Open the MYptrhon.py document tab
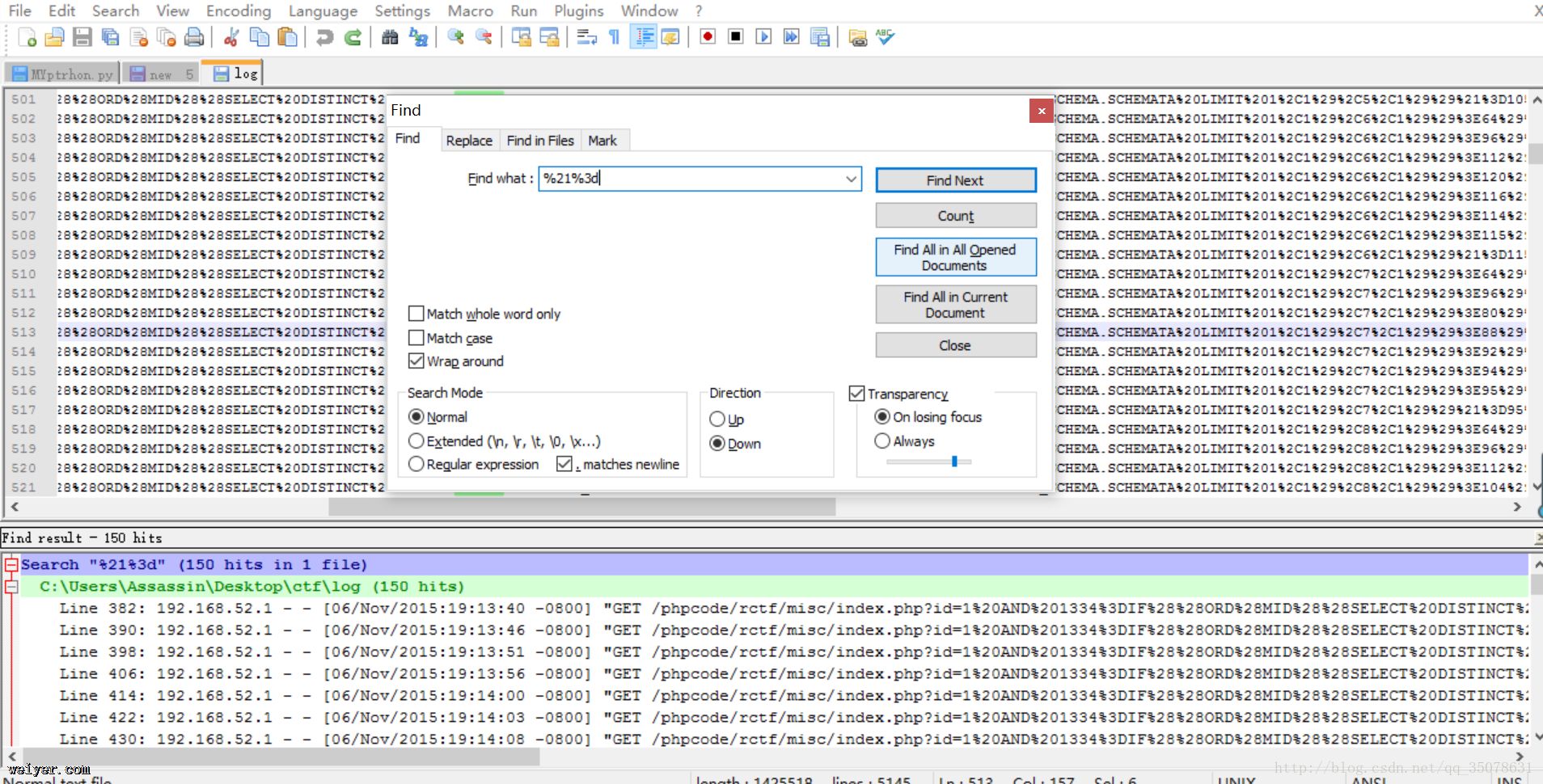Image resolution: width=1543 pixels, height=784 pixels. [x=63, y=74]
